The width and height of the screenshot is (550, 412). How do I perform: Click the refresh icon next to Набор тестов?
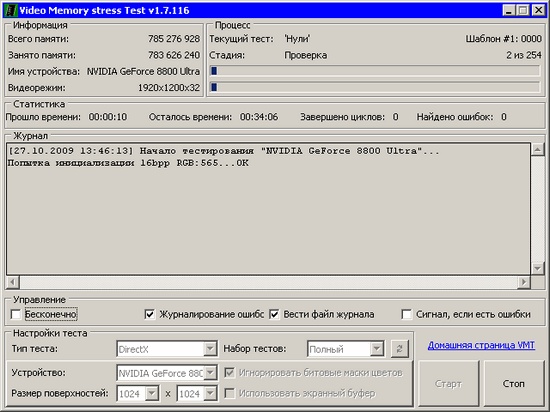click(400, 349)
